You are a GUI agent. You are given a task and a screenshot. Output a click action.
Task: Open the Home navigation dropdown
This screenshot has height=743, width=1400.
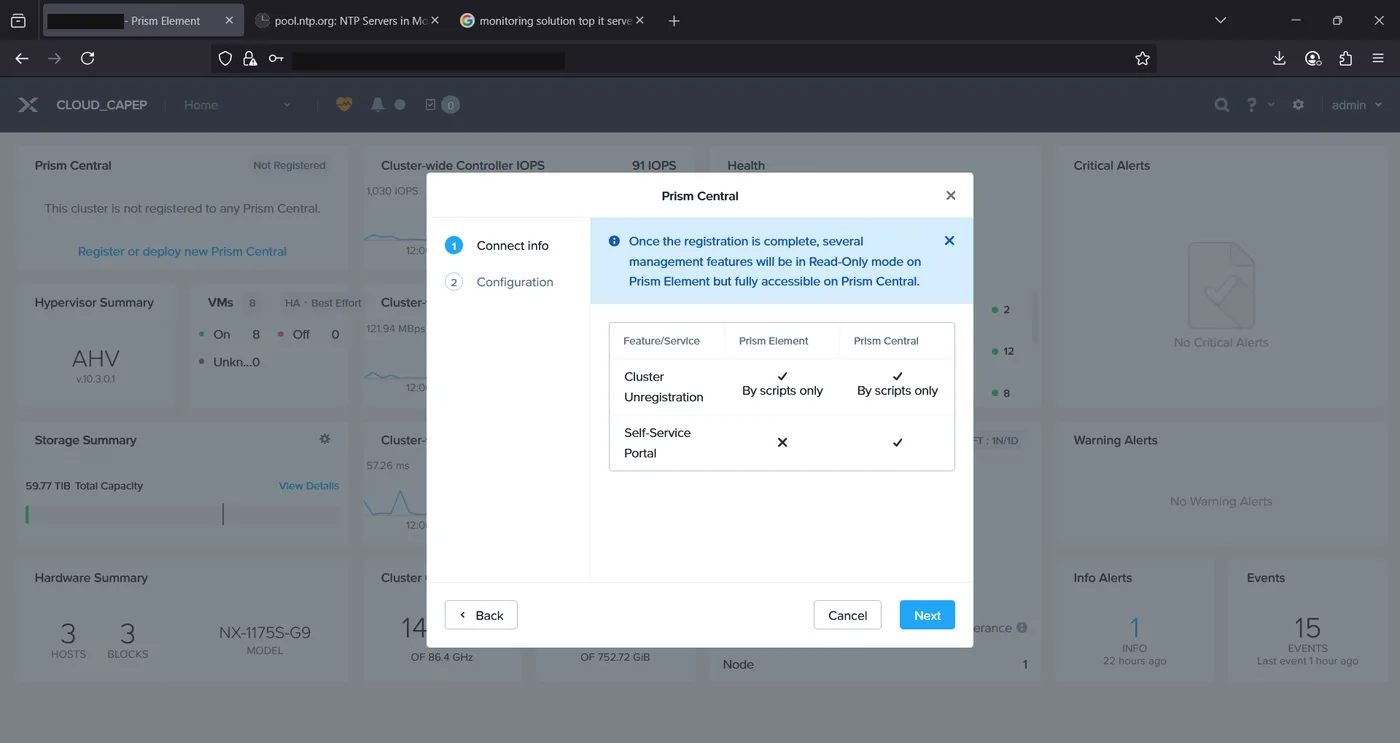click(237, 105)
